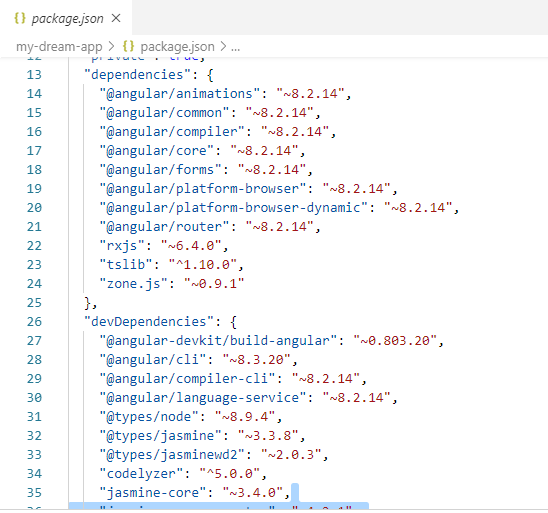Click the closing brace on line 25
The height and width of the screenshot is (513, 548).
(87, 303)
